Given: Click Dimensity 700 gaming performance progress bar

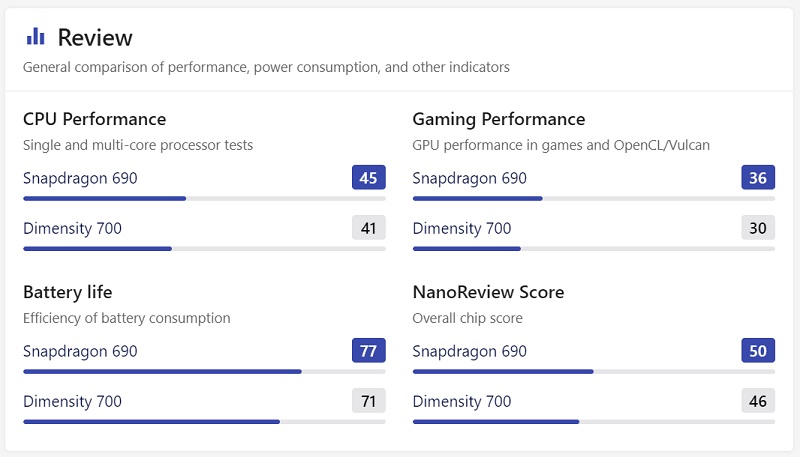Looking at the screenshot, I should (x=594, y=248).
